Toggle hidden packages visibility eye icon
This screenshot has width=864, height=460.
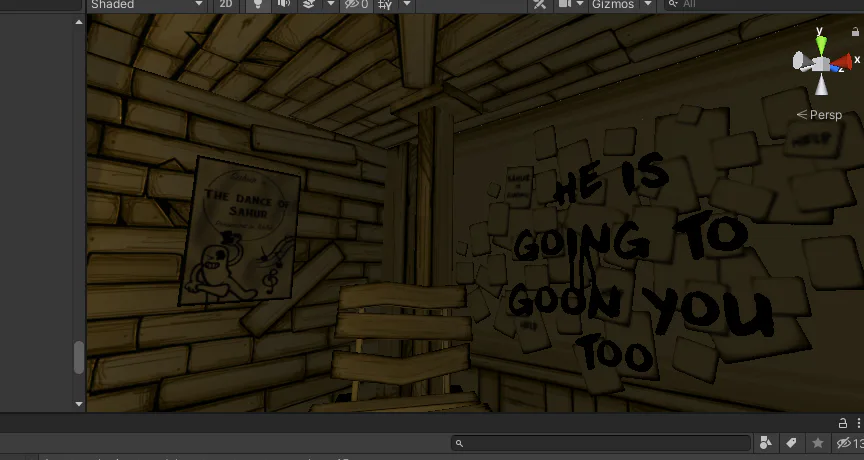(850, 442)
